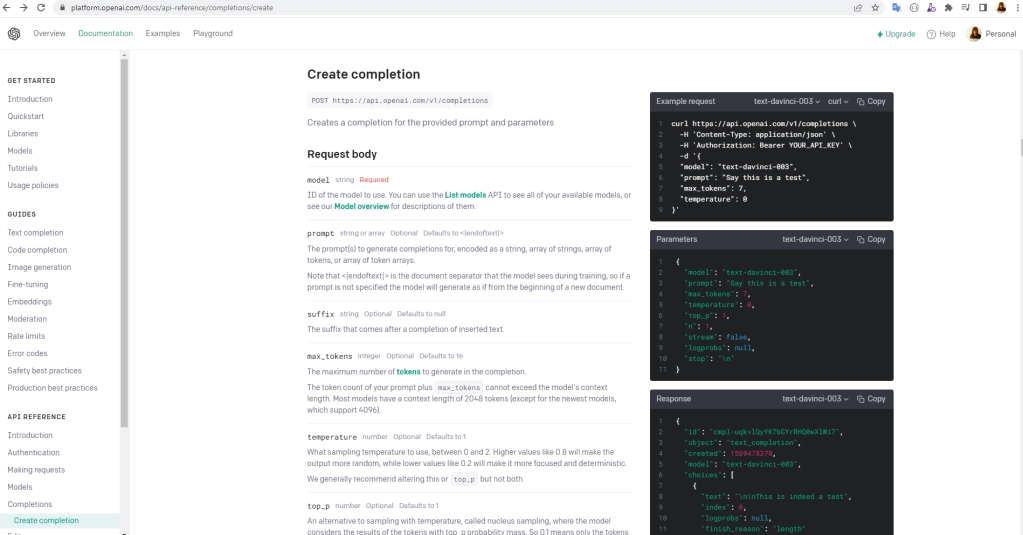
Task: Click the OpenAI logo icon
Action: click(14, 33)
